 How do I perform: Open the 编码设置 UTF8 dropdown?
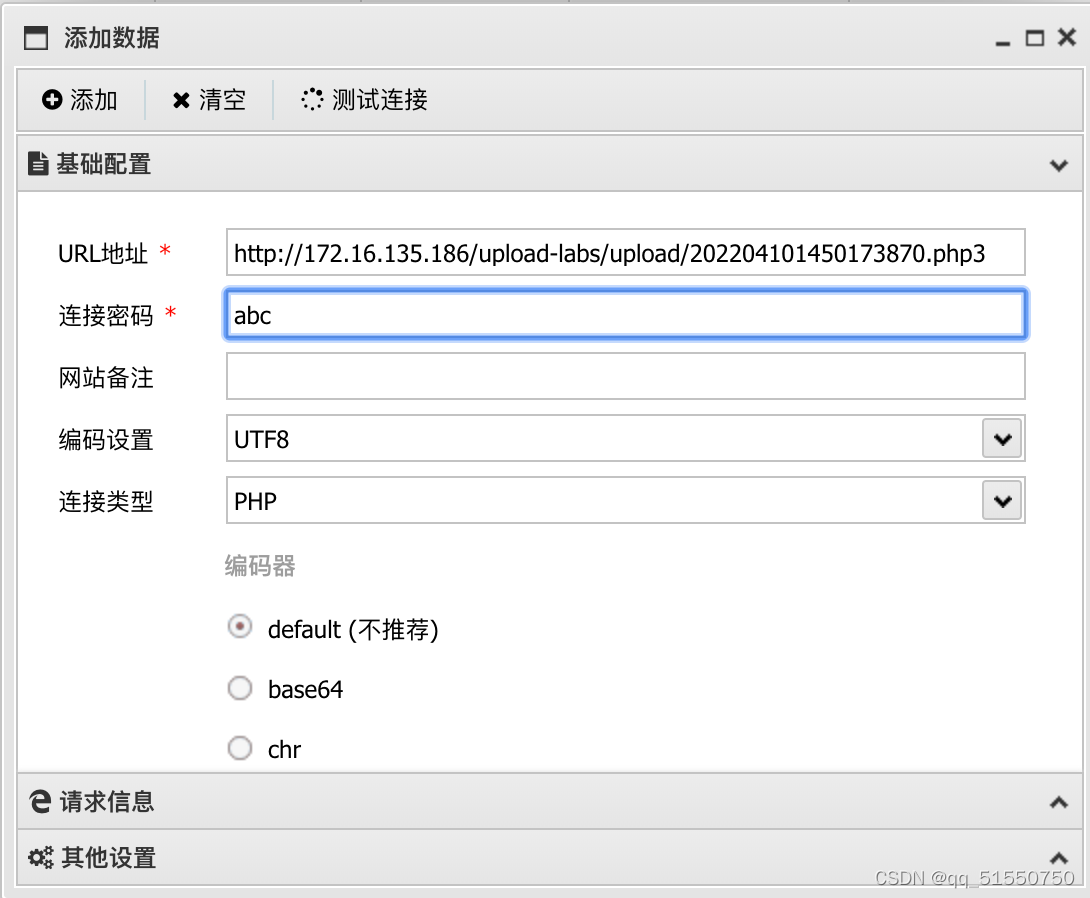click(x=1002, y=438)
